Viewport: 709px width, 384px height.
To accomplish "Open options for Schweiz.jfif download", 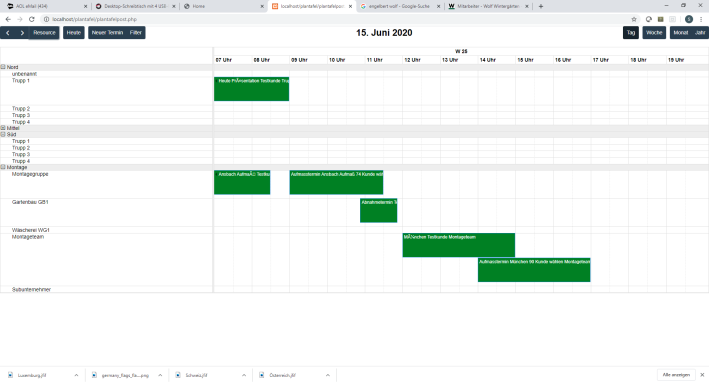I will (x=244, y=375).
